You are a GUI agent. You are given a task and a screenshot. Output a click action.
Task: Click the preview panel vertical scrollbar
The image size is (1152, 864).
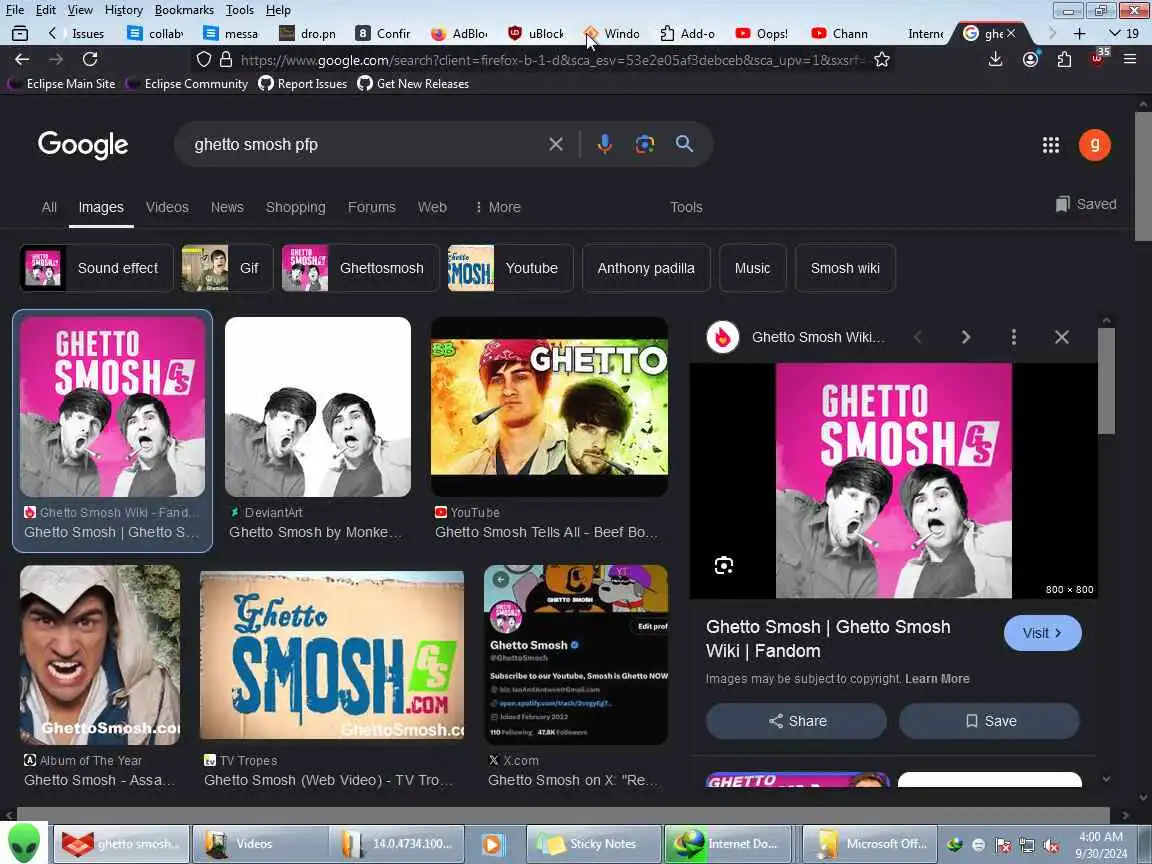tap(1106, 381)
